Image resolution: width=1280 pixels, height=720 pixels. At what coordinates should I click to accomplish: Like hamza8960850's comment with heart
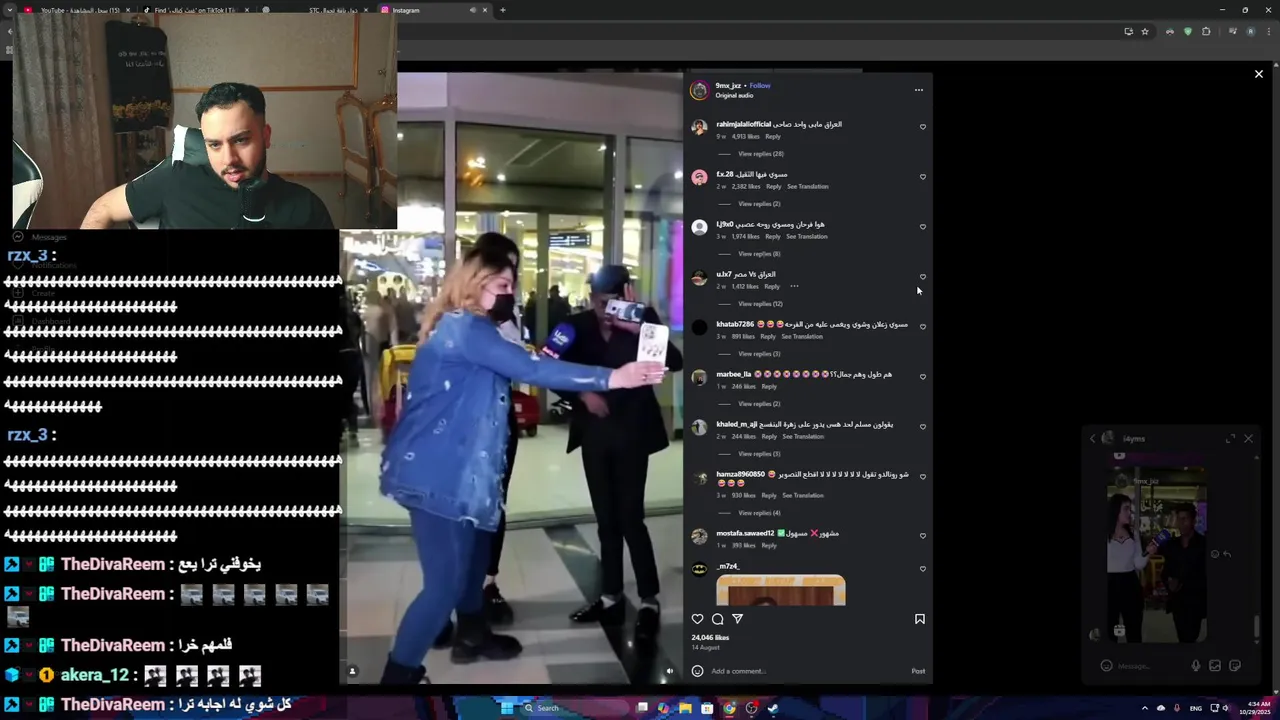click(x=923, y=477)
